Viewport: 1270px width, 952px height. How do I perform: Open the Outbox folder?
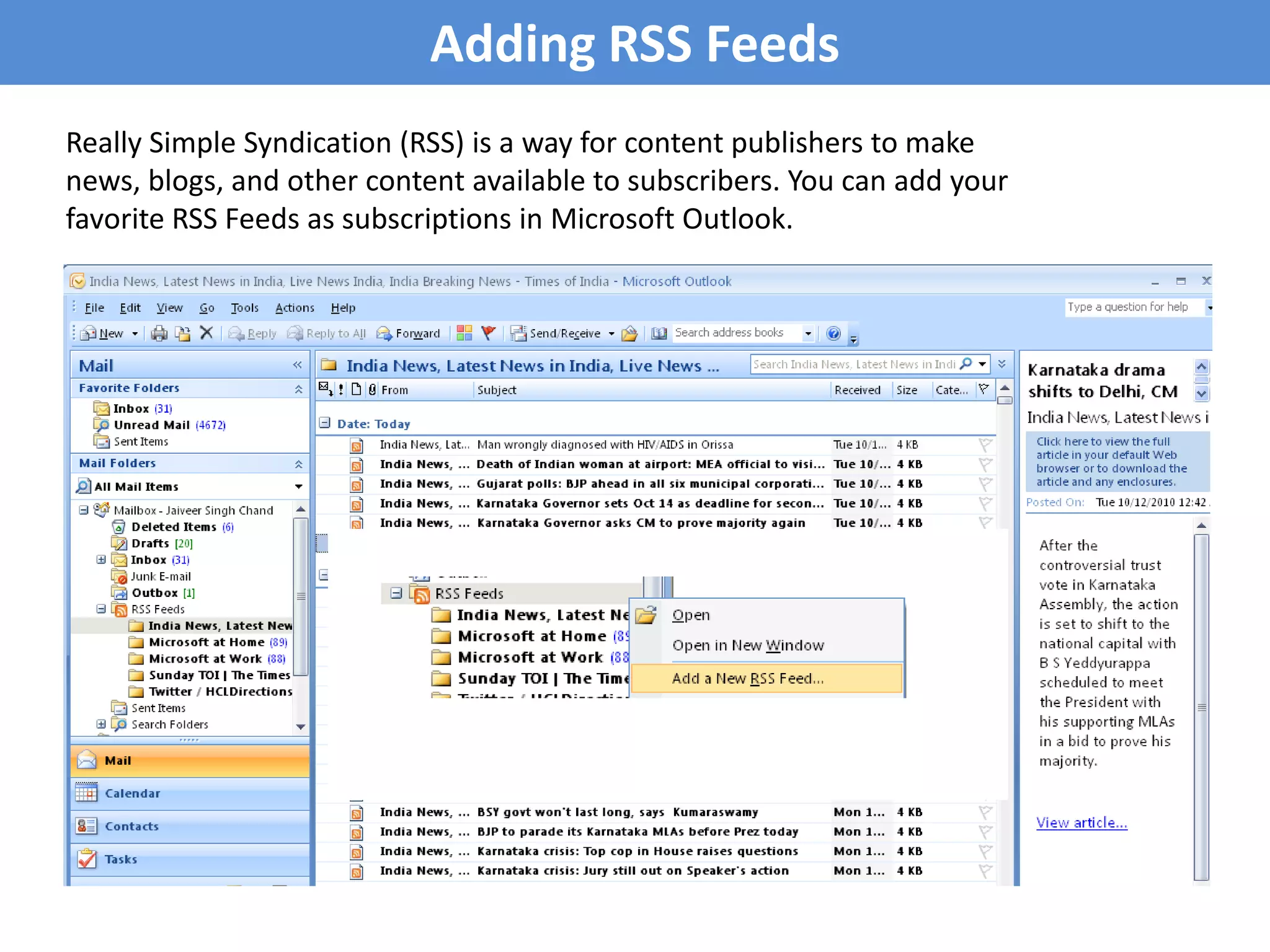click(x=153, y=593)
